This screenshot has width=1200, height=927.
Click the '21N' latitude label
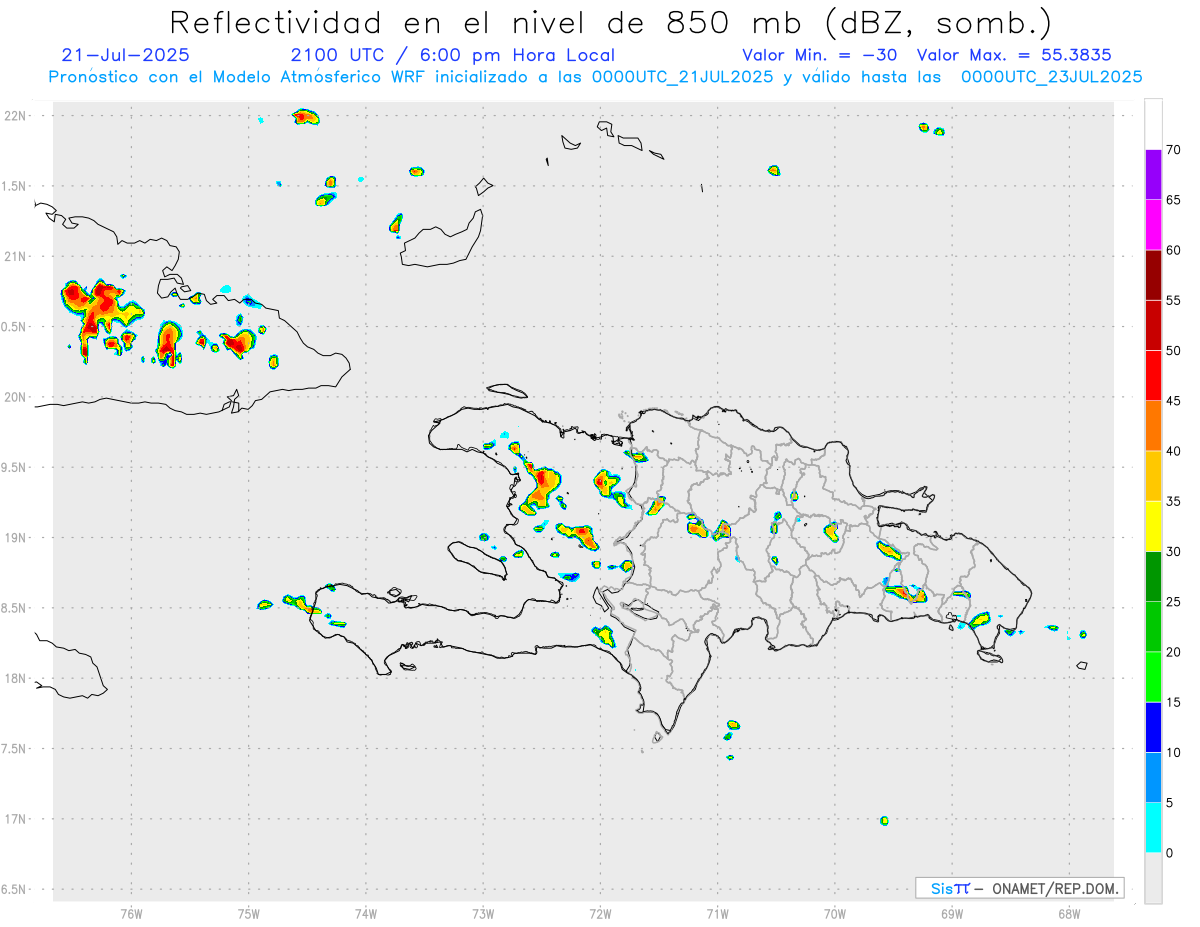click(15, 256)
